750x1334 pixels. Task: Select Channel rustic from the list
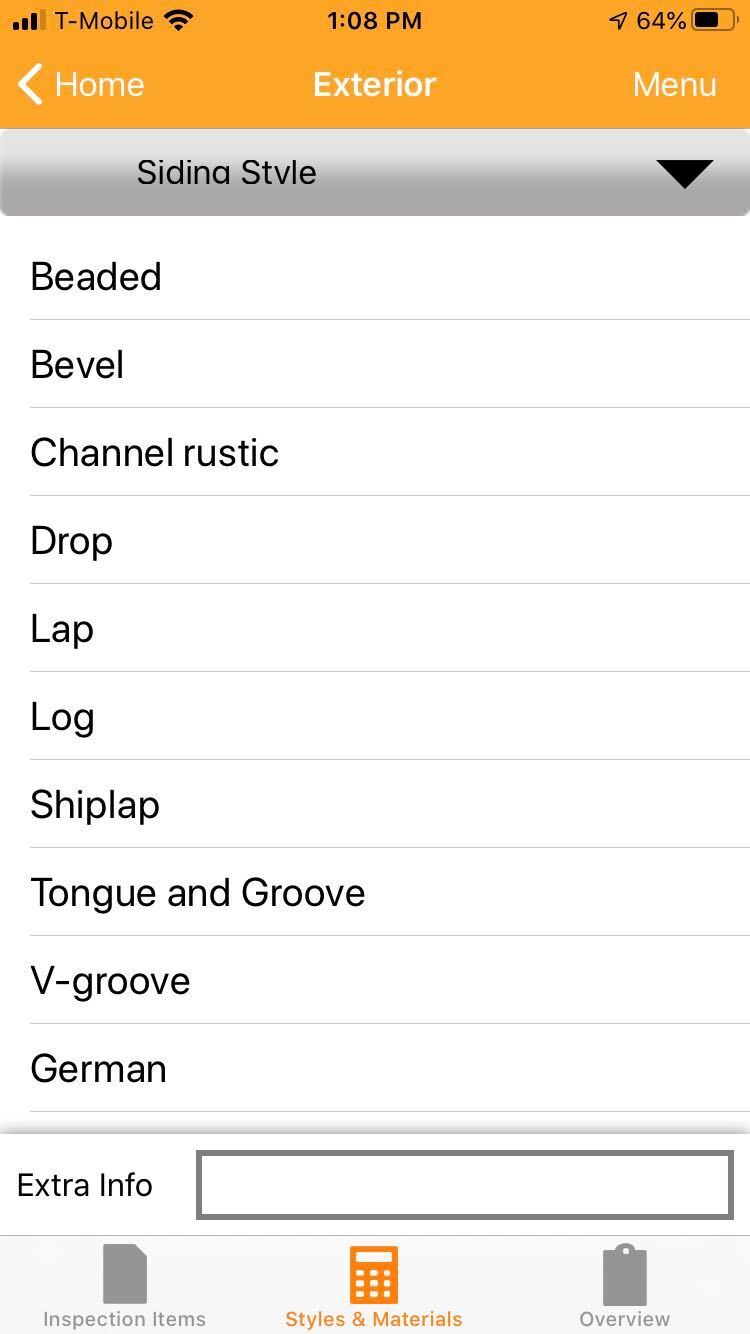pyautogui.click(x=155, y=453)
